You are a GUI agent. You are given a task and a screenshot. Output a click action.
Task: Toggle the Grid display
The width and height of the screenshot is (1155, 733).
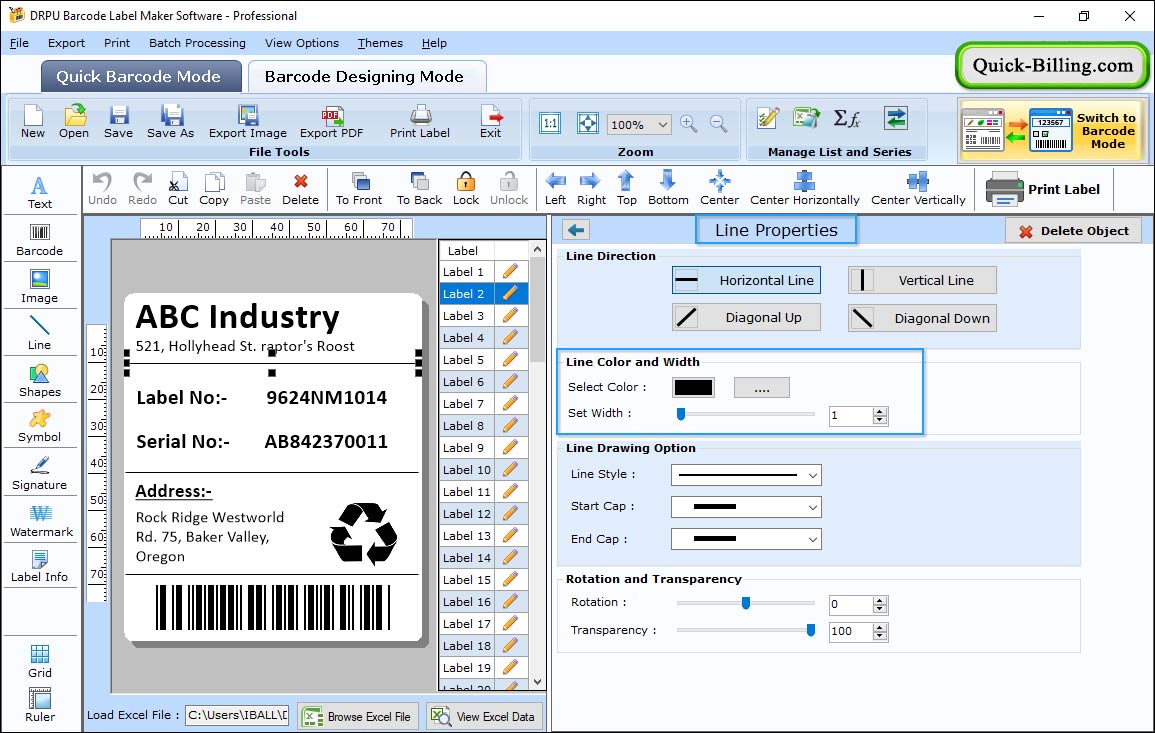coord(40,661)
